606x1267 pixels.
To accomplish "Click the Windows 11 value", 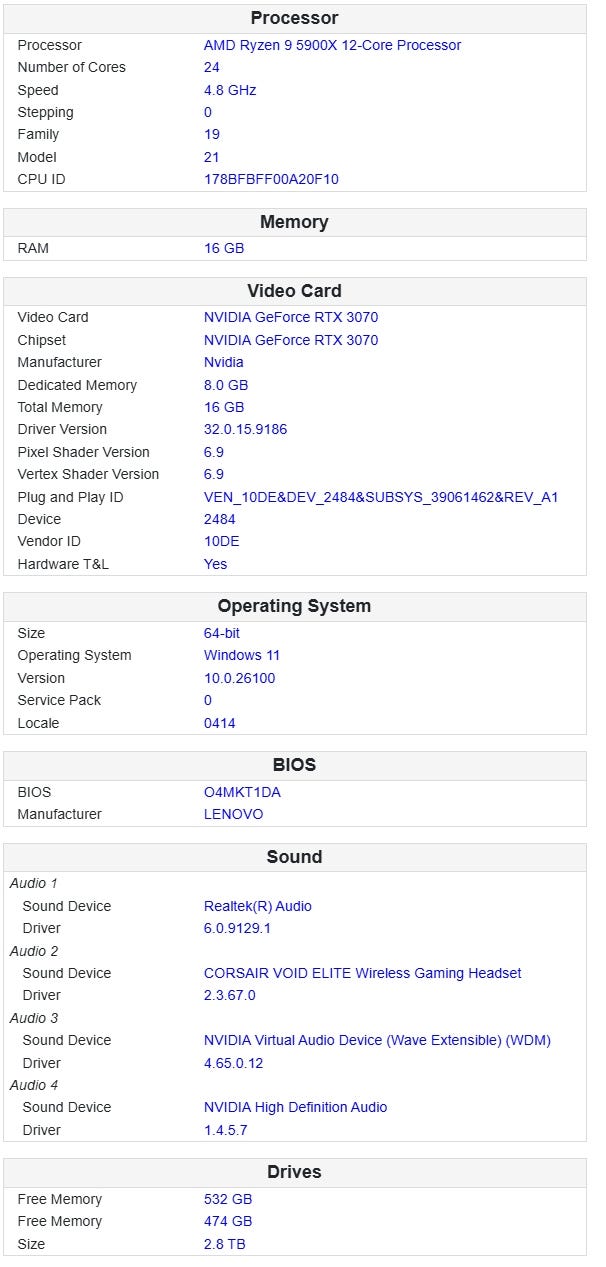I will 242,655.
